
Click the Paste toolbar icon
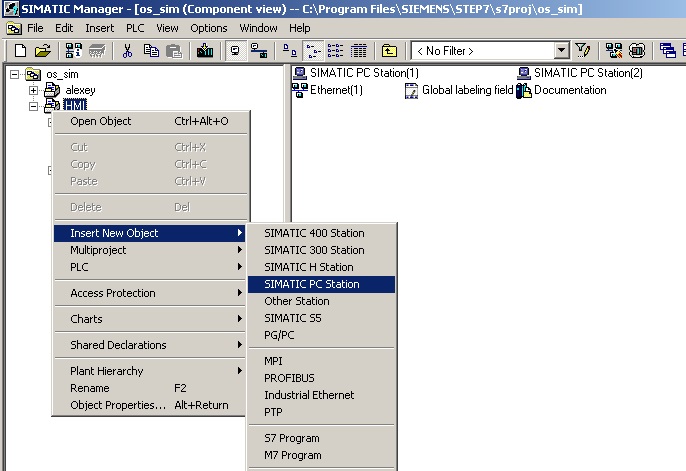click(x=174, y=51)
